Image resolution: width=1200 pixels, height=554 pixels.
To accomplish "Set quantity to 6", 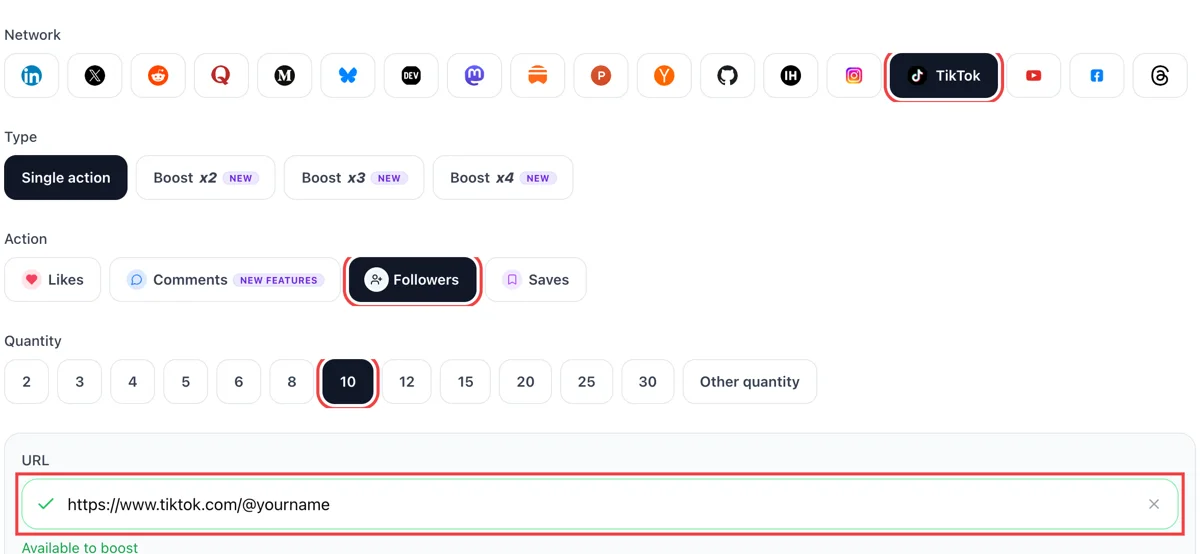I will [239, 382].
